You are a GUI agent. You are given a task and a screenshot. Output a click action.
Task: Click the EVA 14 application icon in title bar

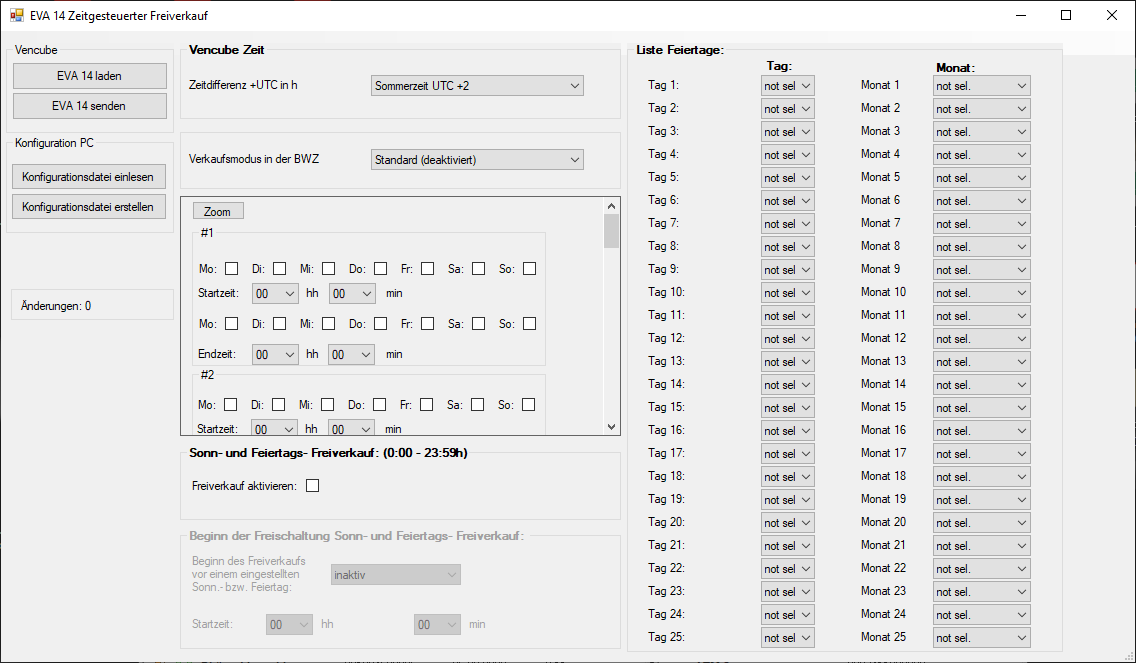pos(16,16)
